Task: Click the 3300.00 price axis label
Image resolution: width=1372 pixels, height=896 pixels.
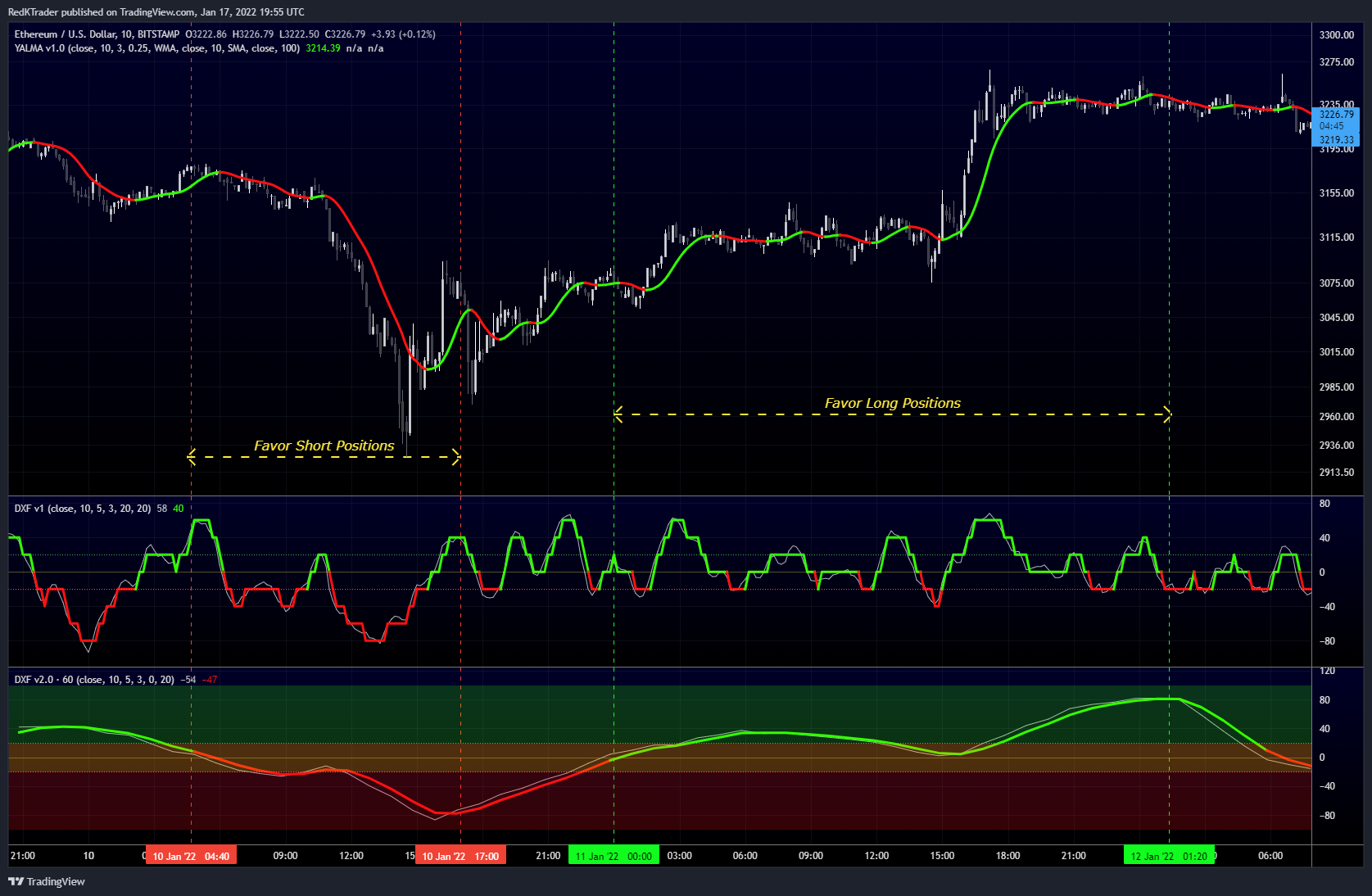Action: tap(1336, 35)
